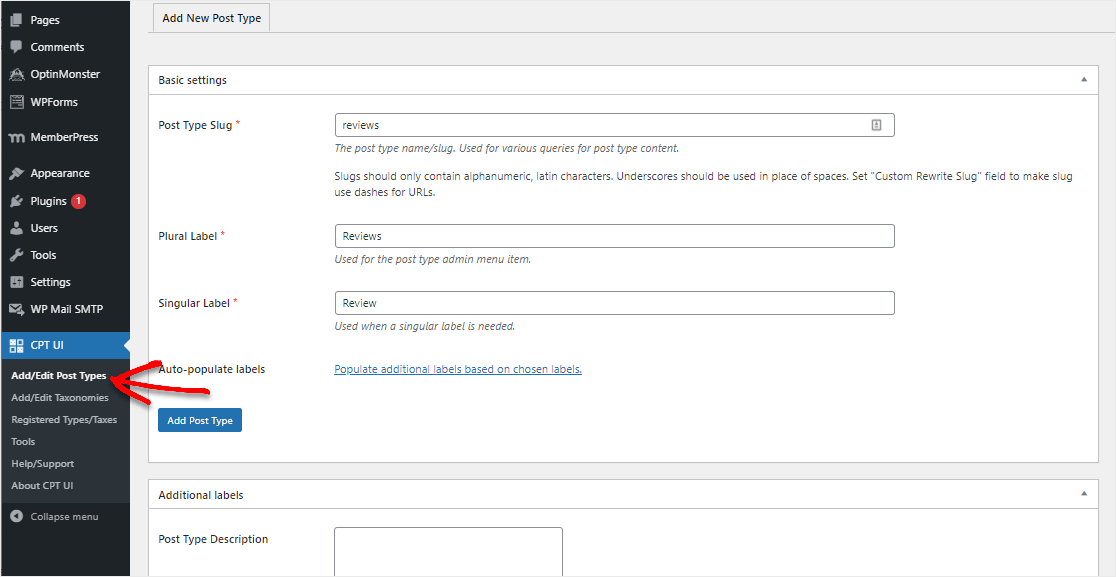Click the Pages menu icon
This screenshot has width=1116, height=577.
tap(16, 20)
